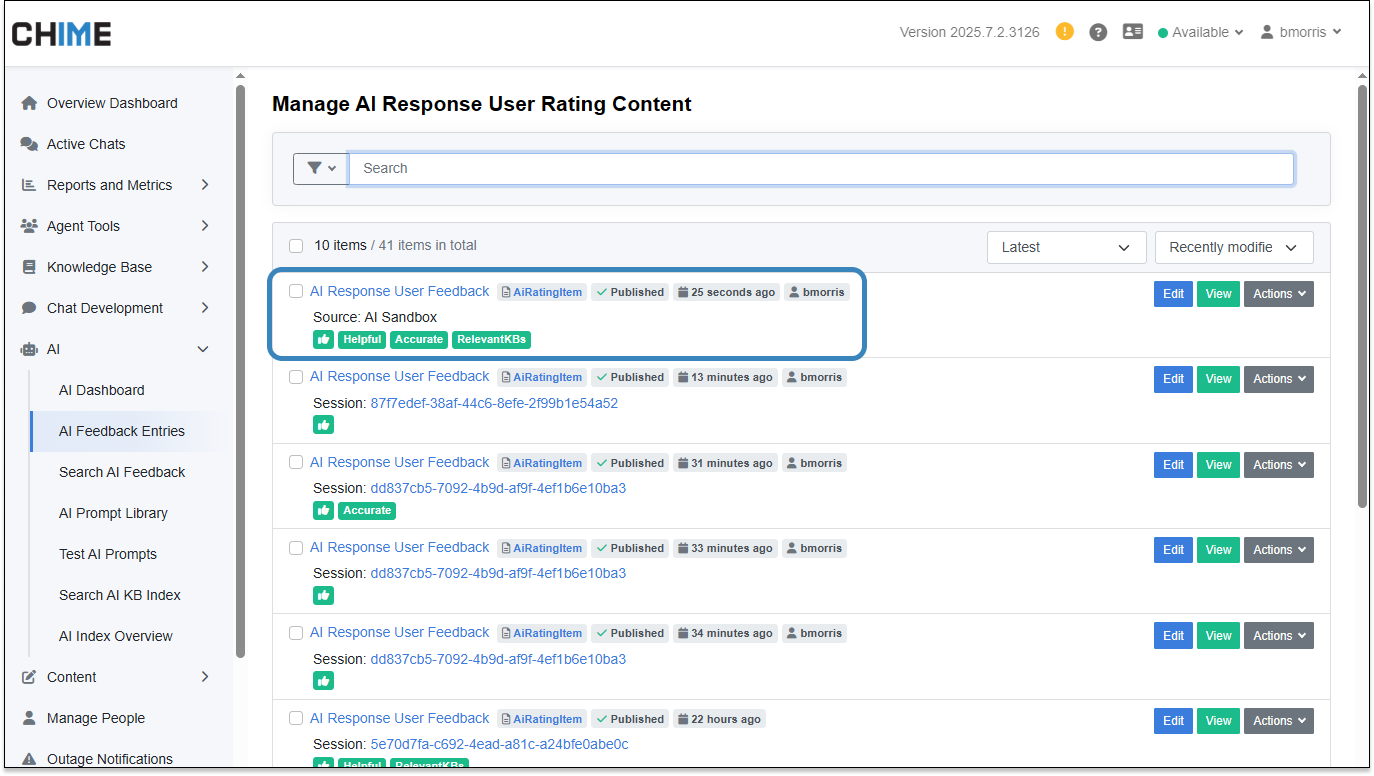Click the AI robot icon in sidebar
This screenshot has width=1374, height=776.
coord(29,349)
